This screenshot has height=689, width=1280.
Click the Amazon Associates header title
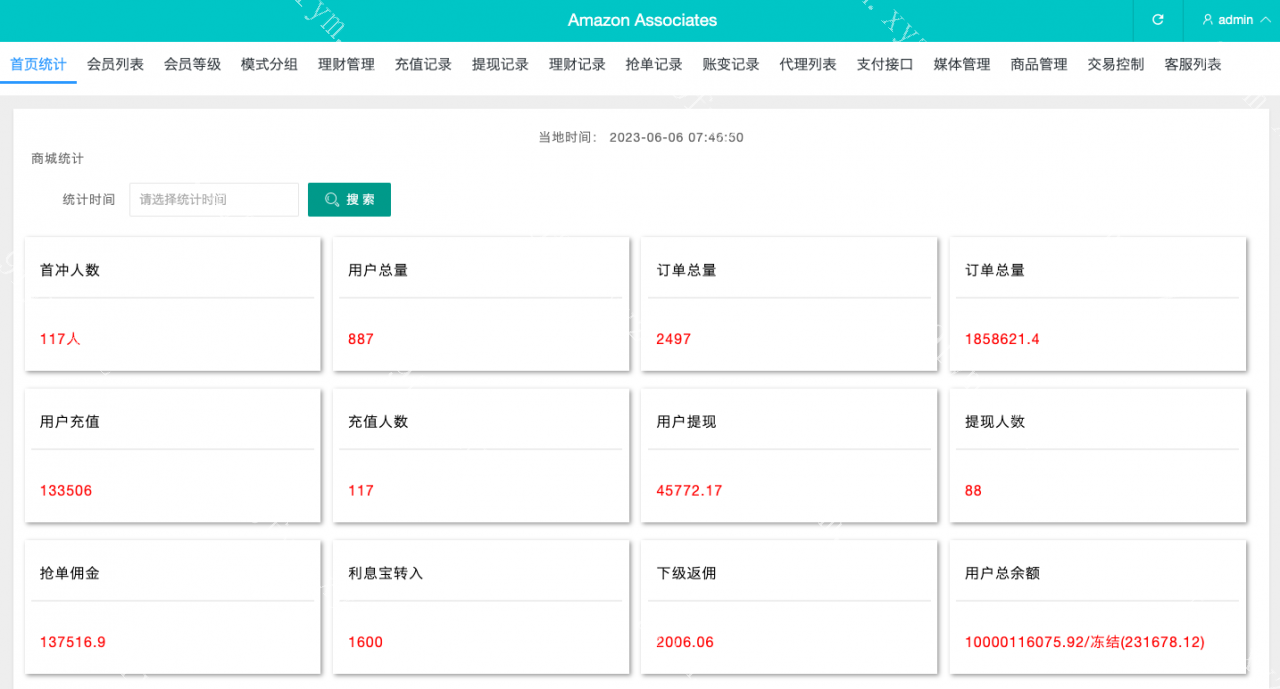642,20
